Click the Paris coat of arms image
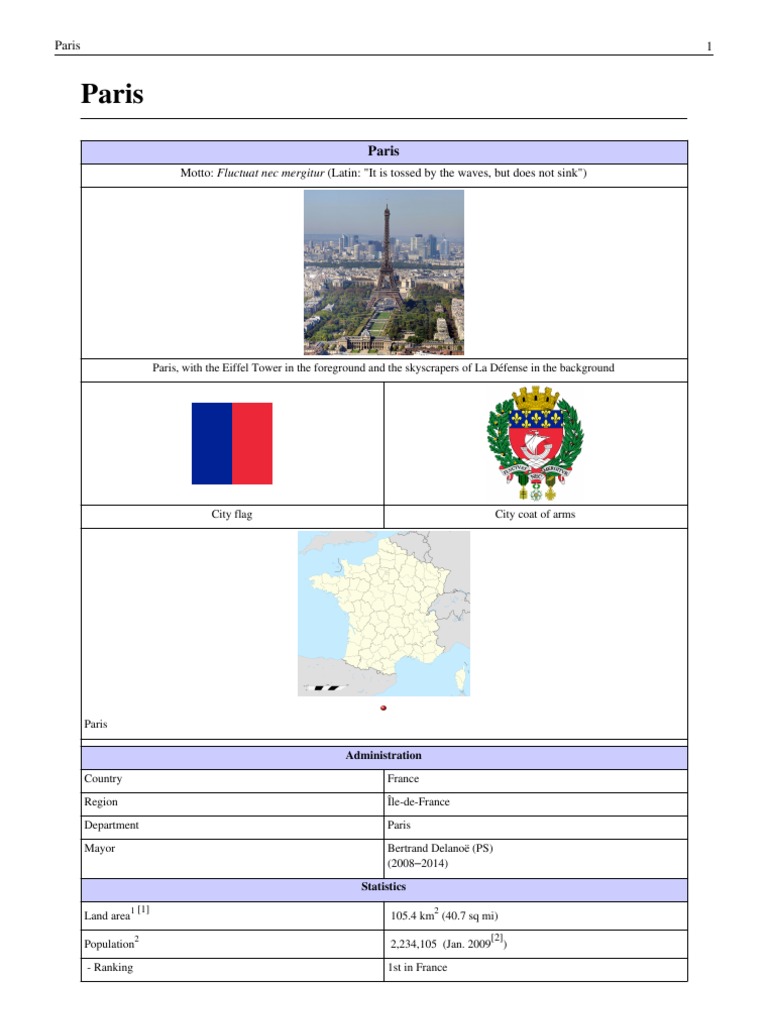Screen dimensions: 768x1024 pyautogui.click(x=535, y=443)
